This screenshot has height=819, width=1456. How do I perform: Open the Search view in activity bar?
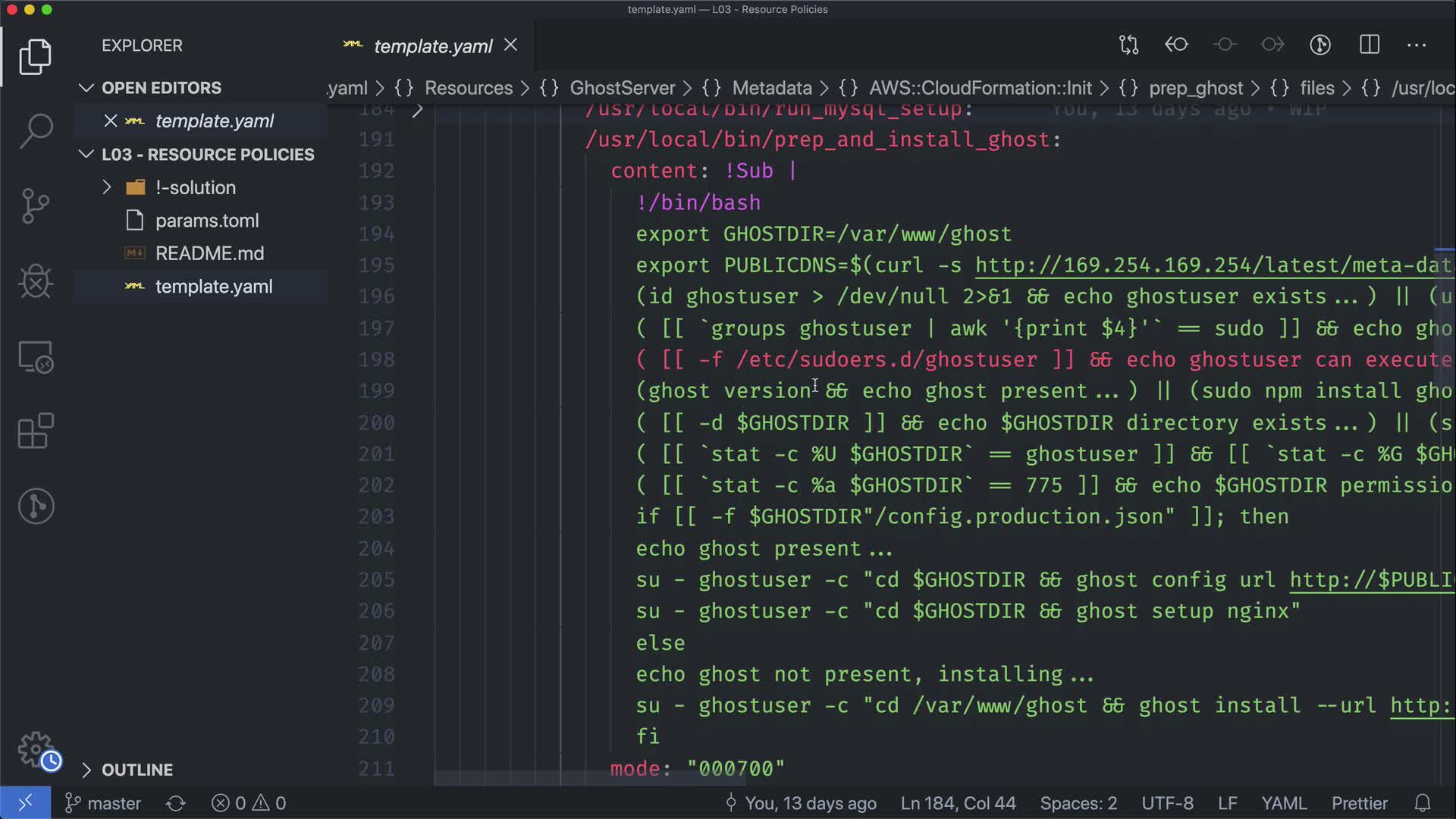pos(36,131)
